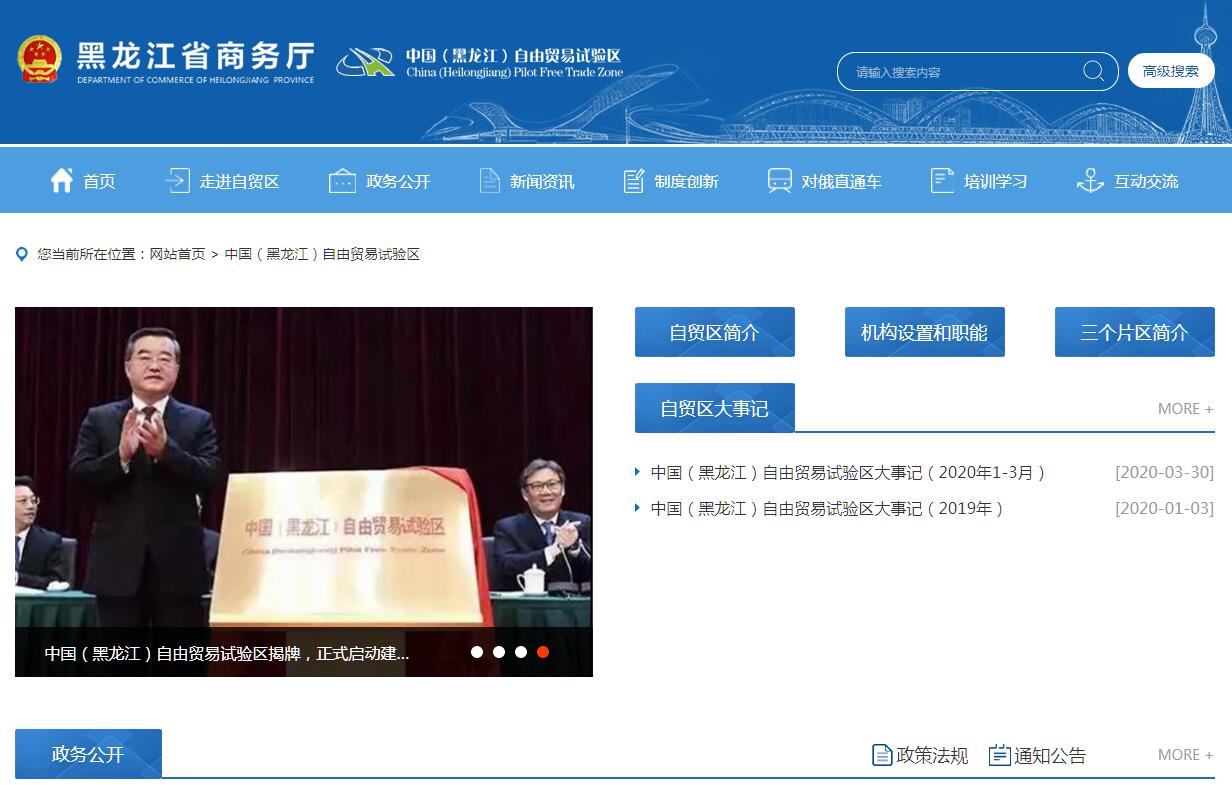
Task: Click the national emblem logo
Action: pos(40,60)
